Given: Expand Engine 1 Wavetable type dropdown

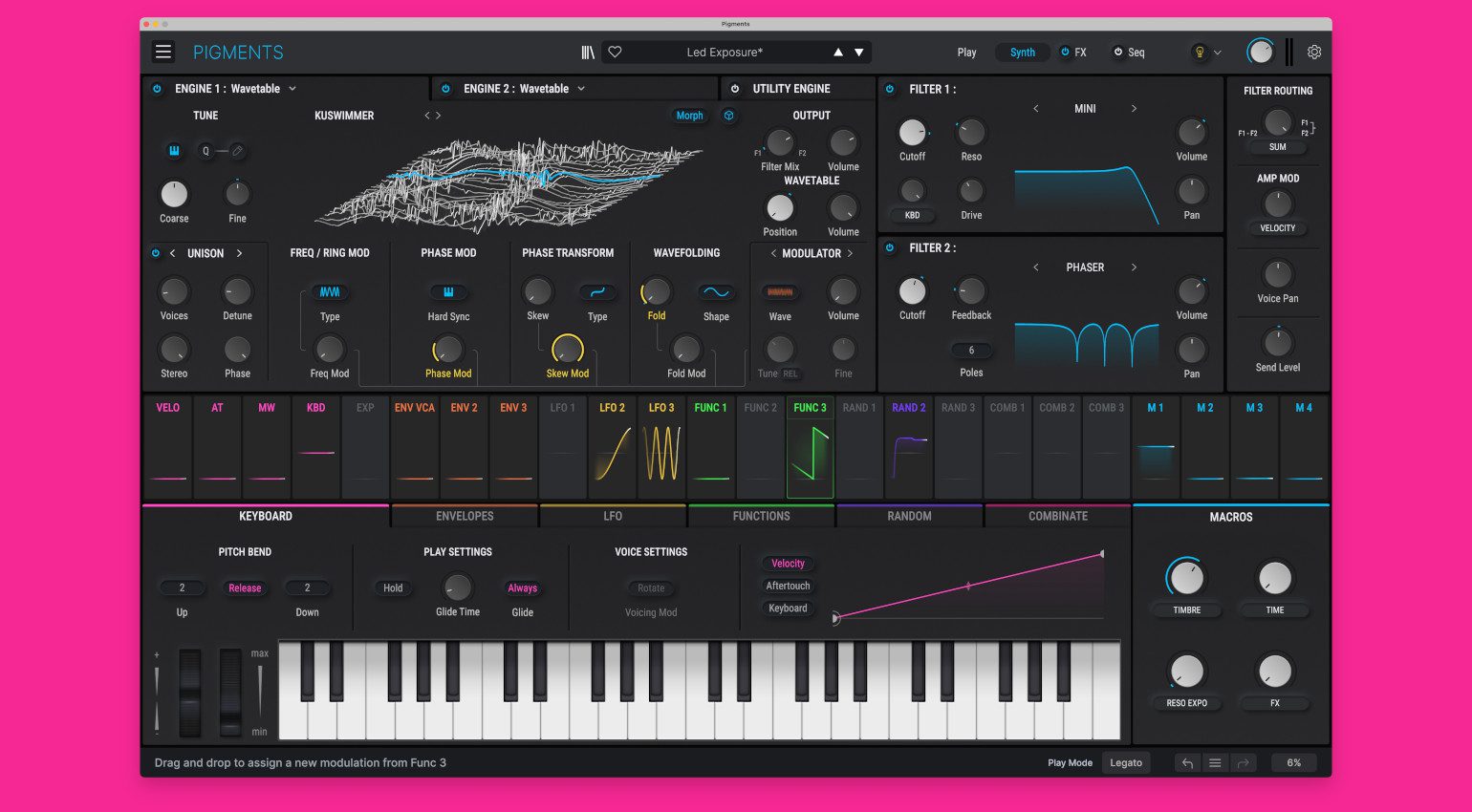Looking at the screenshot, I should pos(292,89).
